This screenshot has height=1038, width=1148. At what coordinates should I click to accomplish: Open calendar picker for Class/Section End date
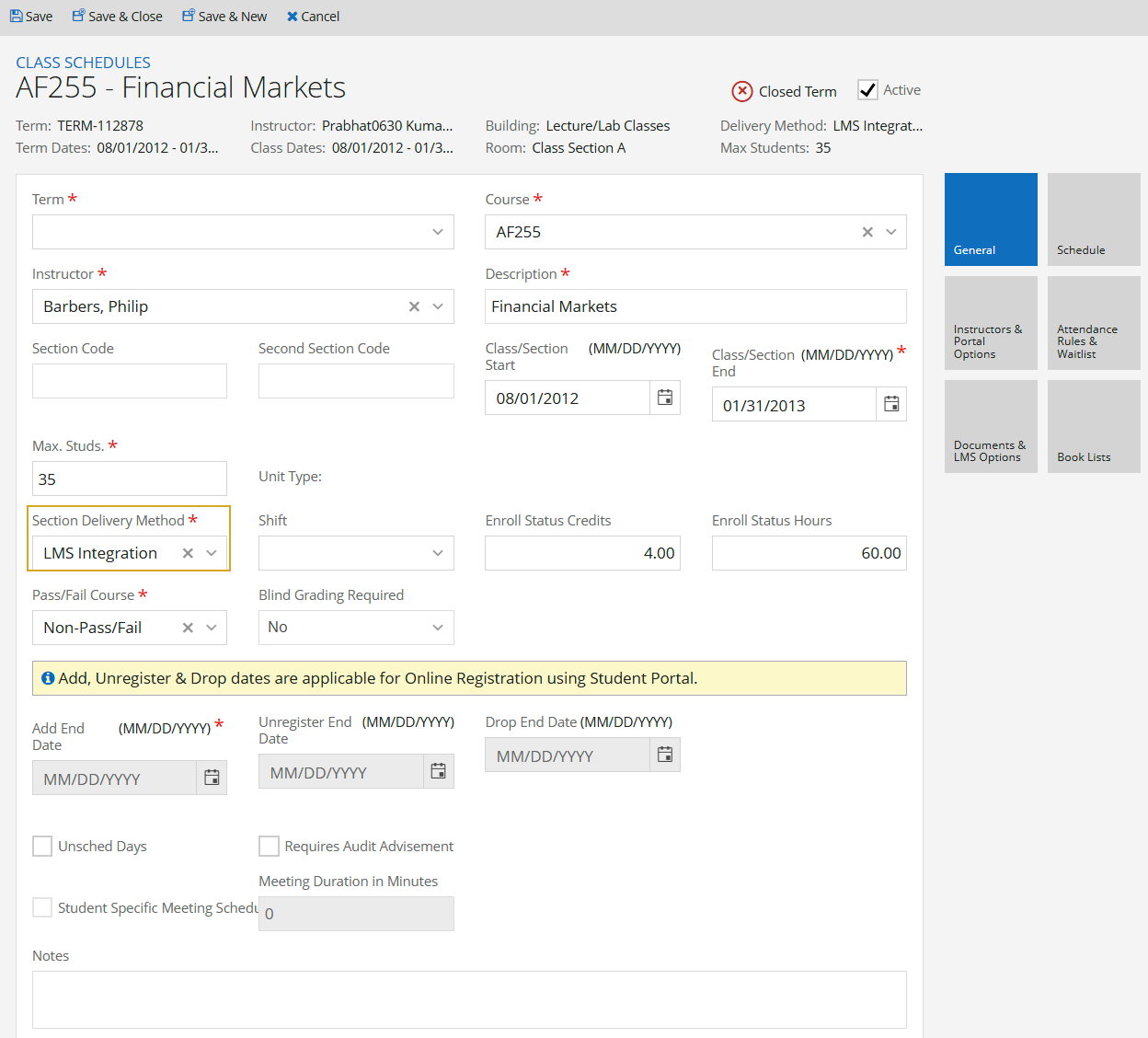click(x=890, y=404)
